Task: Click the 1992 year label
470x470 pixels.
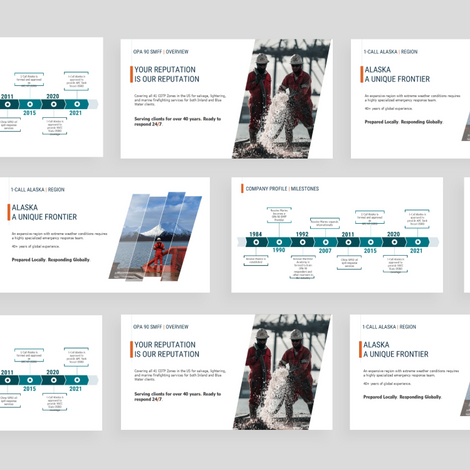Action: click(x=302, y=234)
